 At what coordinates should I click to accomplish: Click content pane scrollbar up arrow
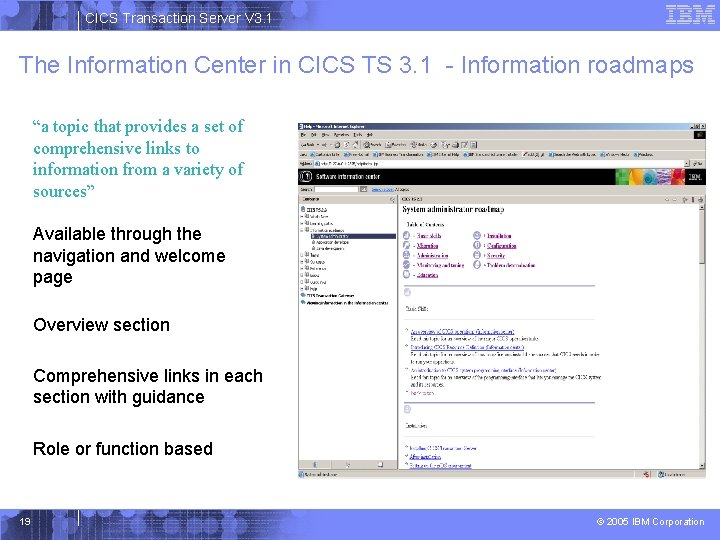701,208
